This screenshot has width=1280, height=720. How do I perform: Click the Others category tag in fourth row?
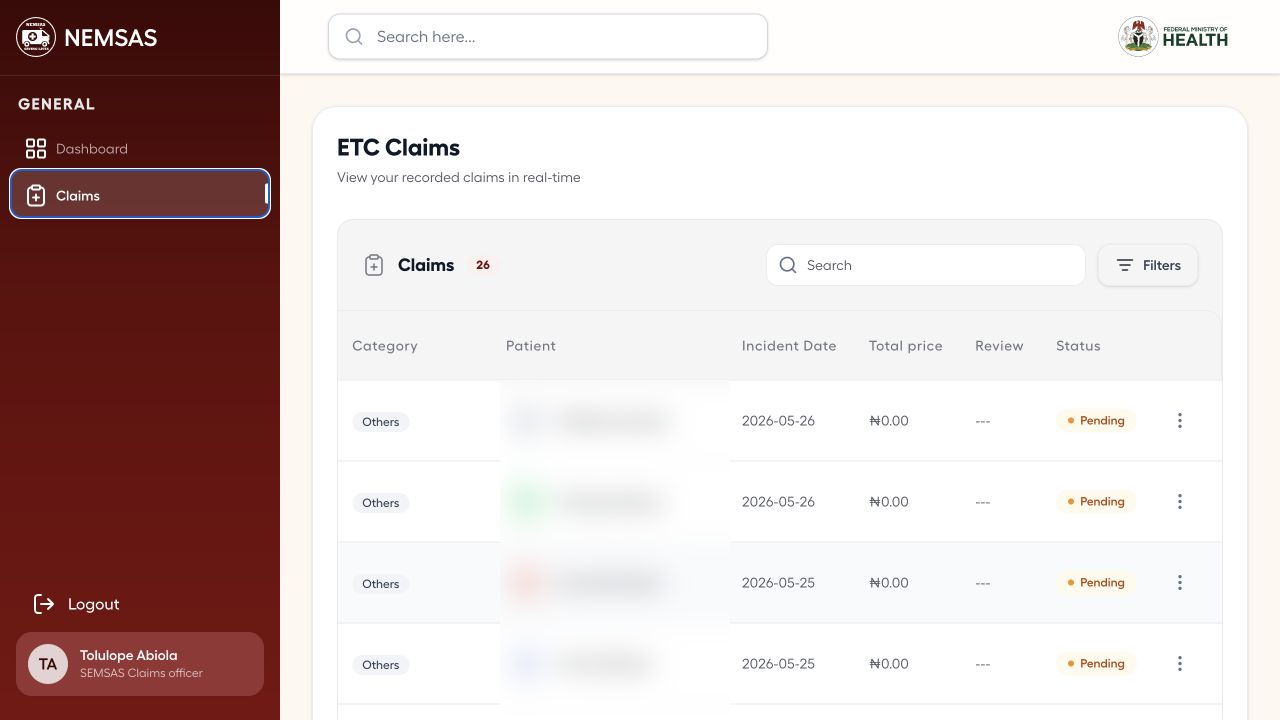coord(381,665)
